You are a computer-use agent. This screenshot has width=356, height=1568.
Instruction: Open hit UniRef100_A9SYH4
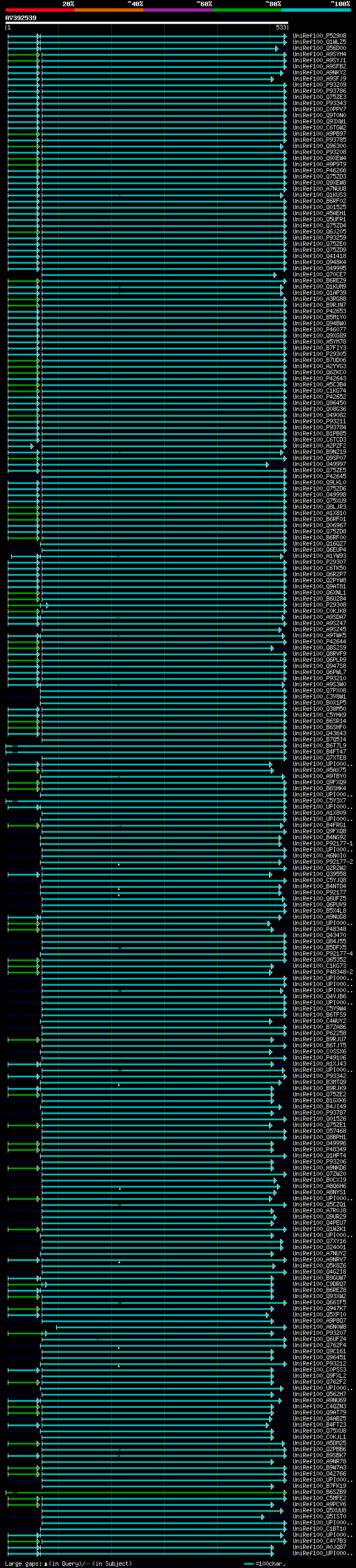[319, 54]
